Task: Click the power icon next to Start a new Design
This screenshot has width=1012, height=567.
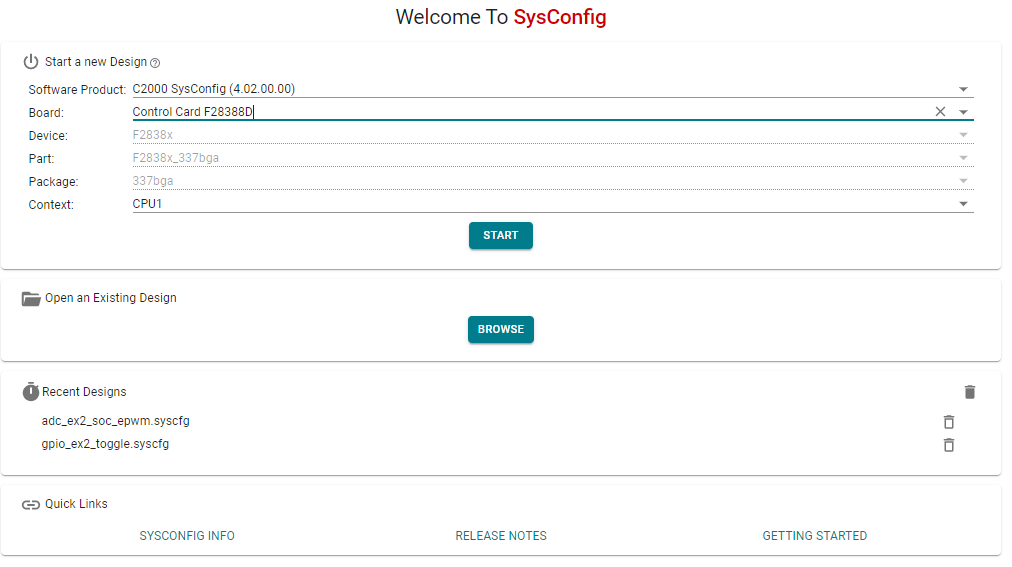Action: [x=31, y=61]
